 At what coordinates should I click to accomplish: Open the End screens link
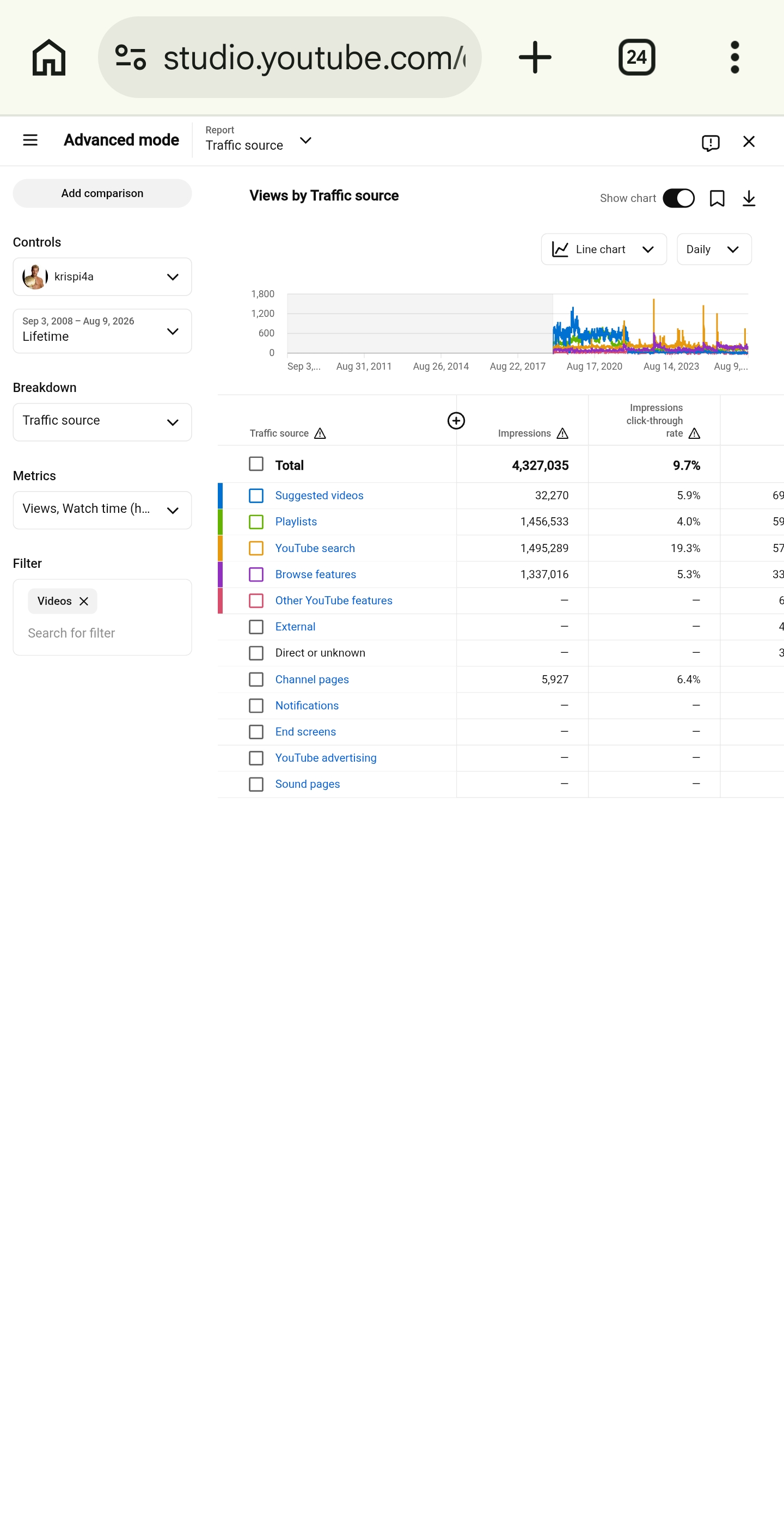coord(305,732)
